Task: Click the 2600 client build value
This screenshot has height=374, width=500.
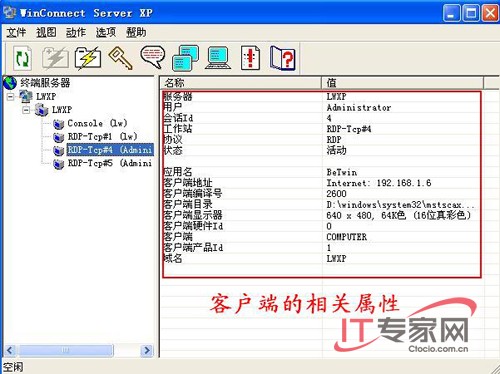Action: (x=336, y=194)
